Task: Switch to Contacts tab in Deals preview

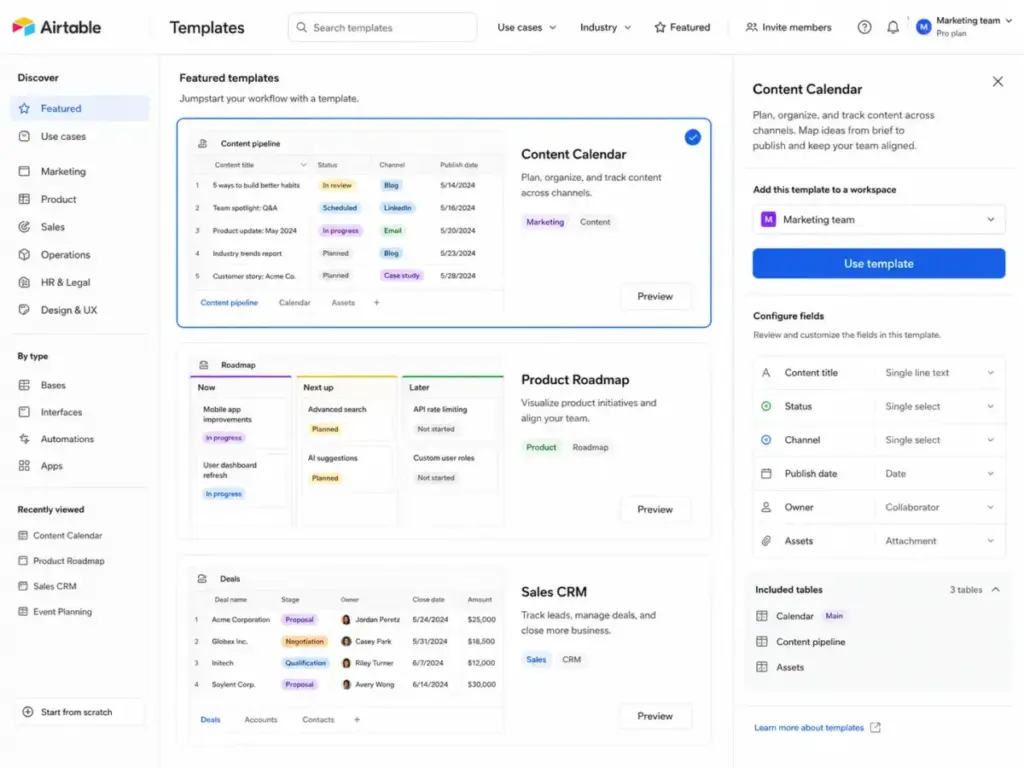Action: (318, 720)
